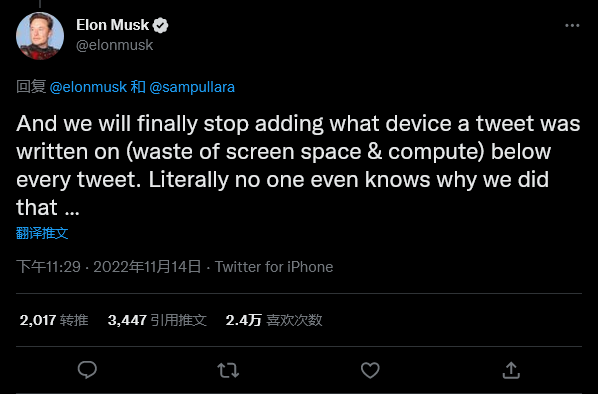The height and width of the screenshot is (394, 598).
Task: View the 2,017 转推 retweets list
Action: [x=54, y=320]
